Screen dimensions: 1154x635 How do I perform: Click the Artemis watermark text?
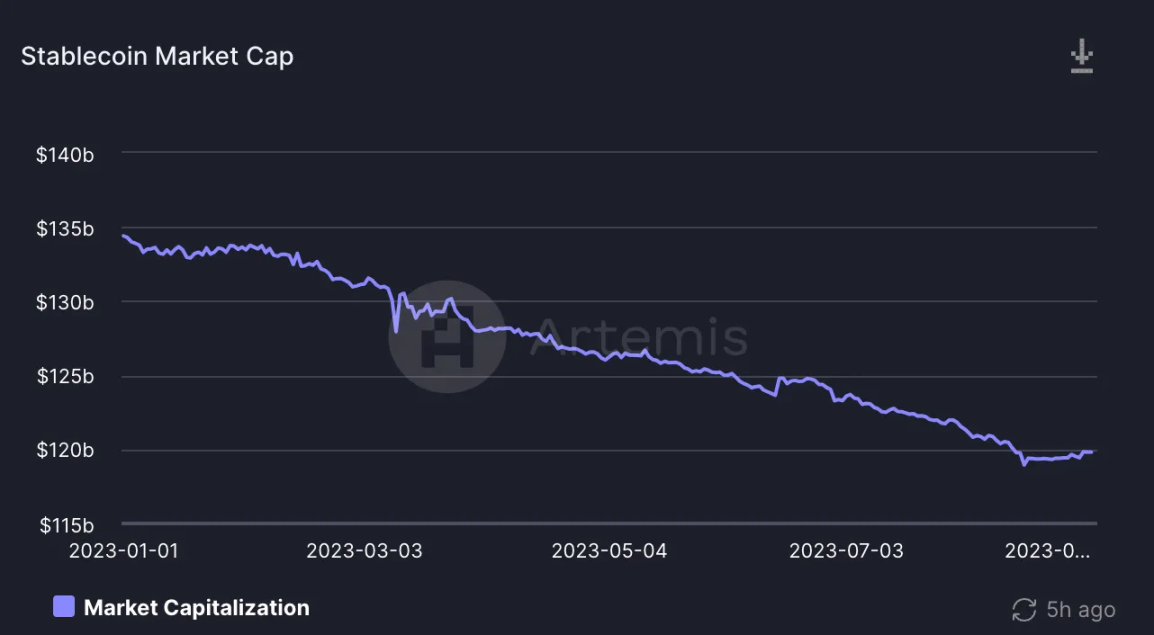coord(639,337)
